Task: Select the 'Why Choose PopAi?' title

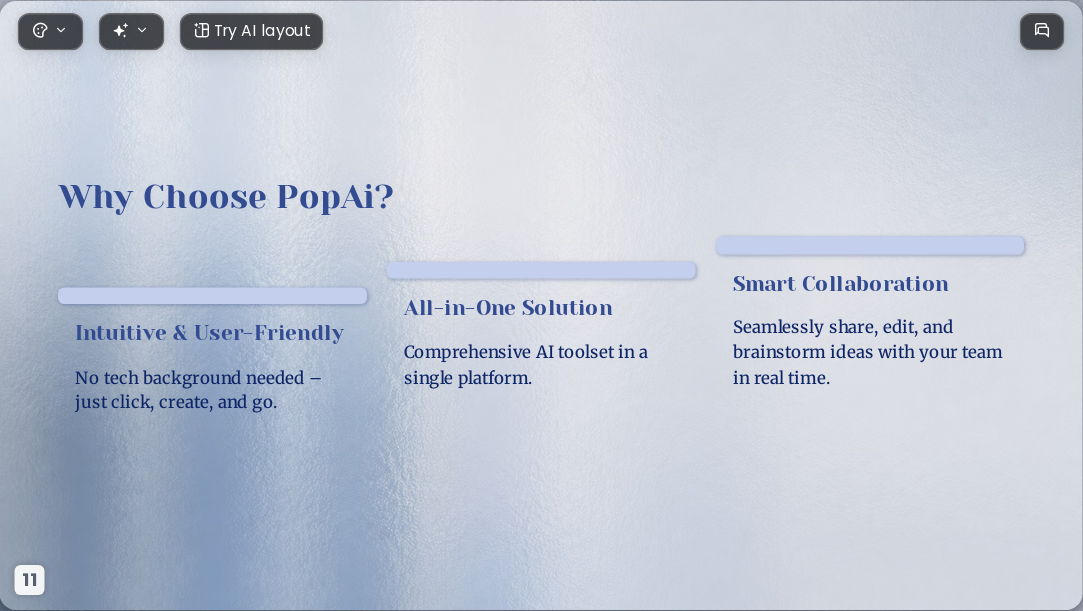Action: 226,197
